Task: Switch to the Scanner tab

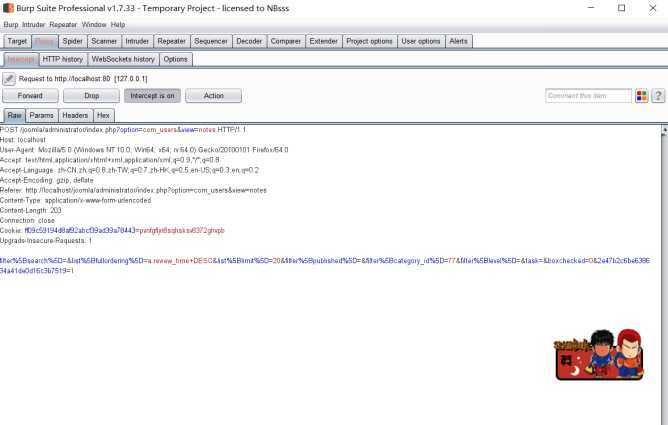Action: coord(104,41)
